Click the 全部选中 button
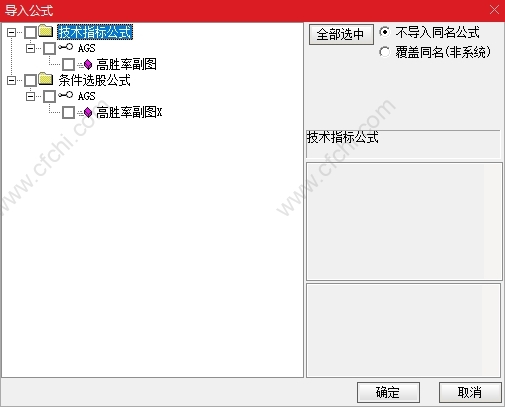This screenshot has width=505, height=407. pyautogui.click(x=341, y=34)
